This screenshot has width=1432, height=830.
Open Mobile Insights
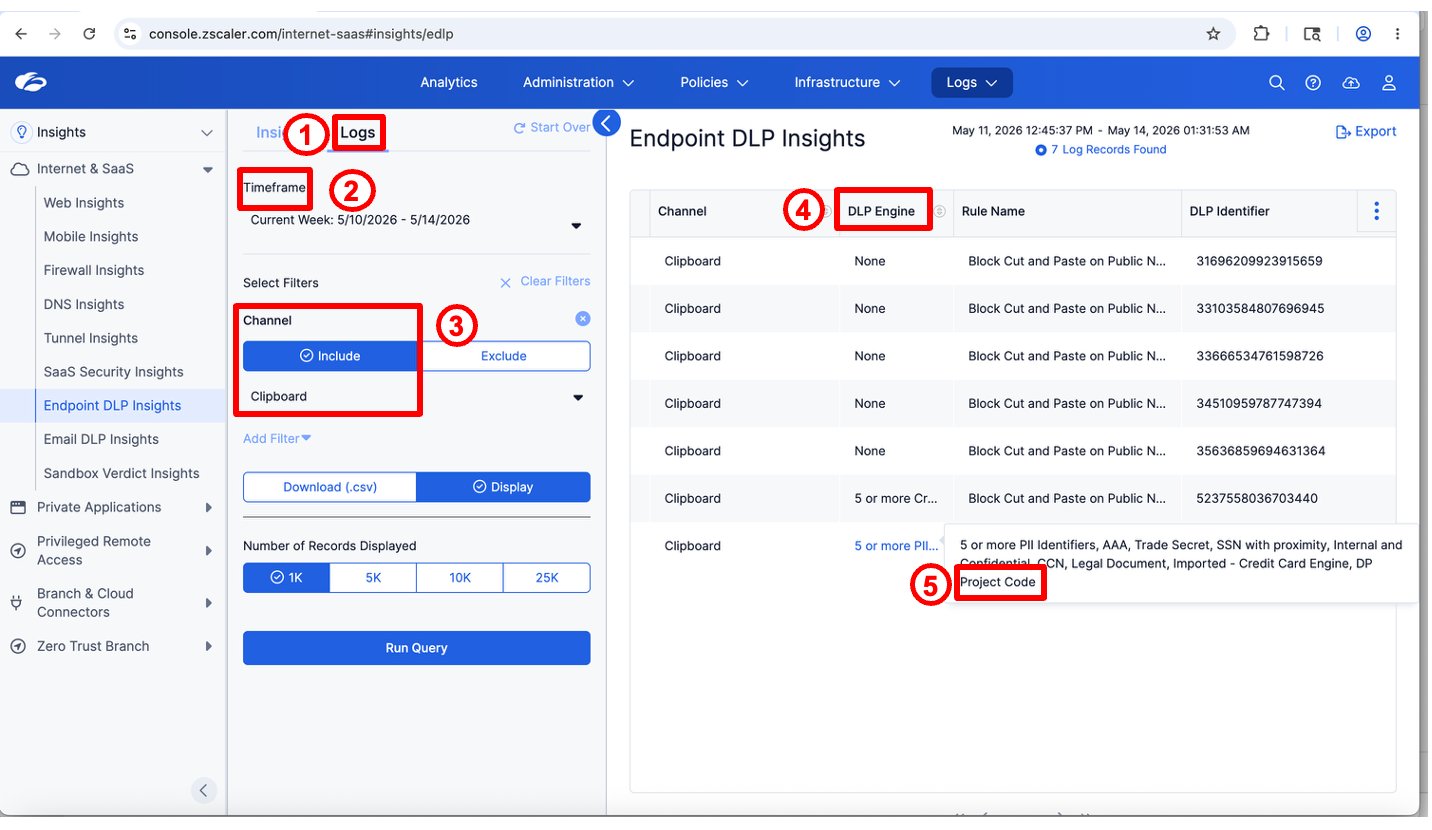coord(91,237)
